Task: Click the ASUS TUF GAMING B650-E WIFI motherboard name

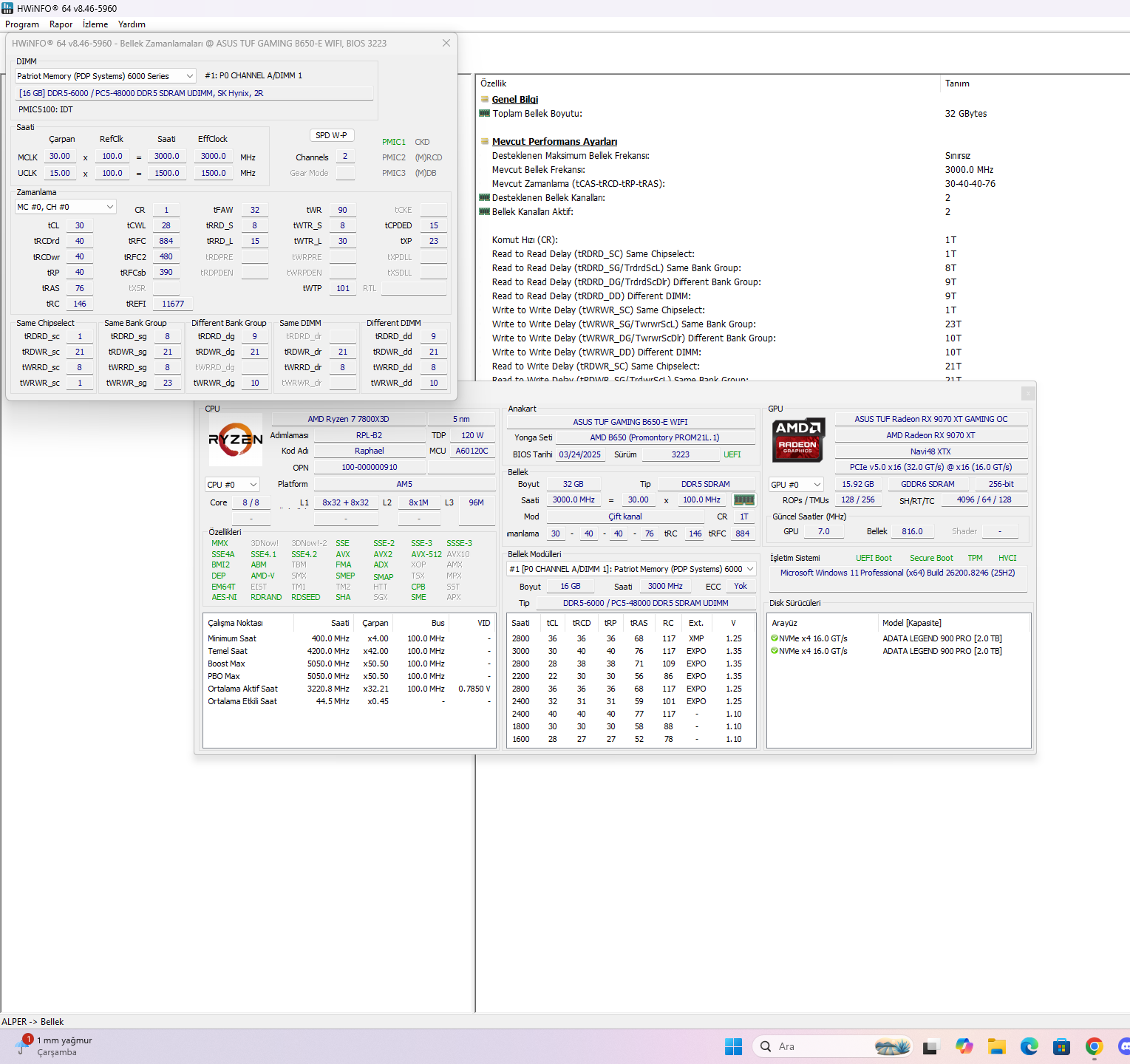Action: [x=630, y=422]
